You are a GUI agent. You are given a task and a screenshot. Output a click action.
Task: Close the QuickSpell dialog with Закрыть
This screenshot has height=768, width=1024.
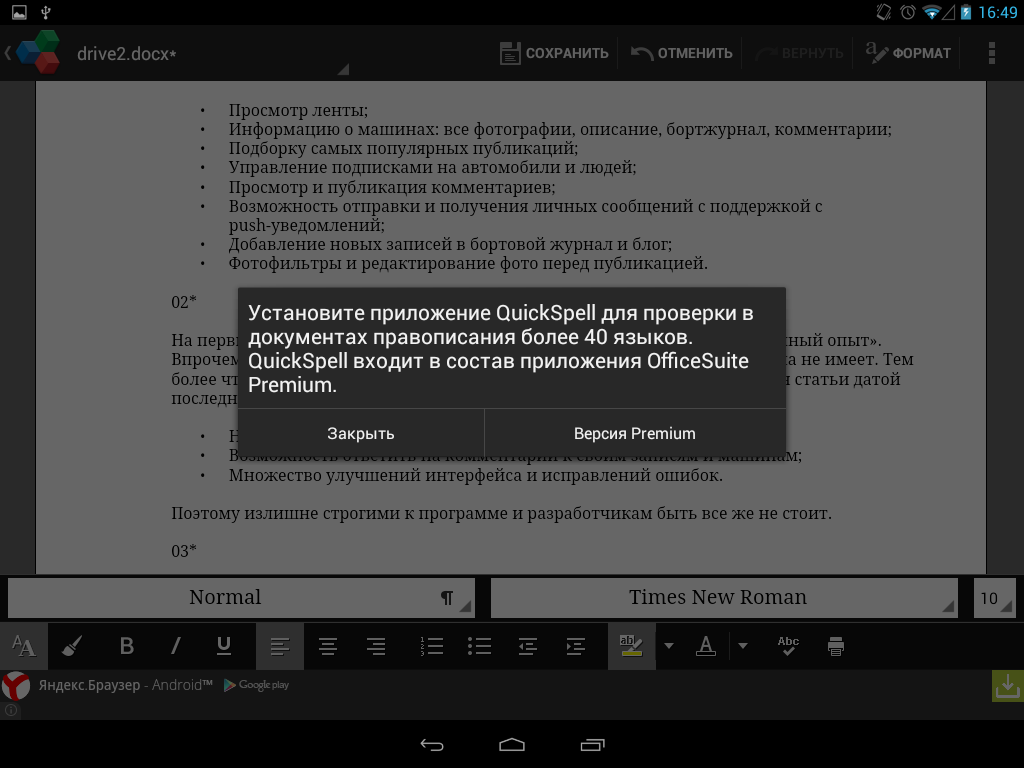click(360, 434)
